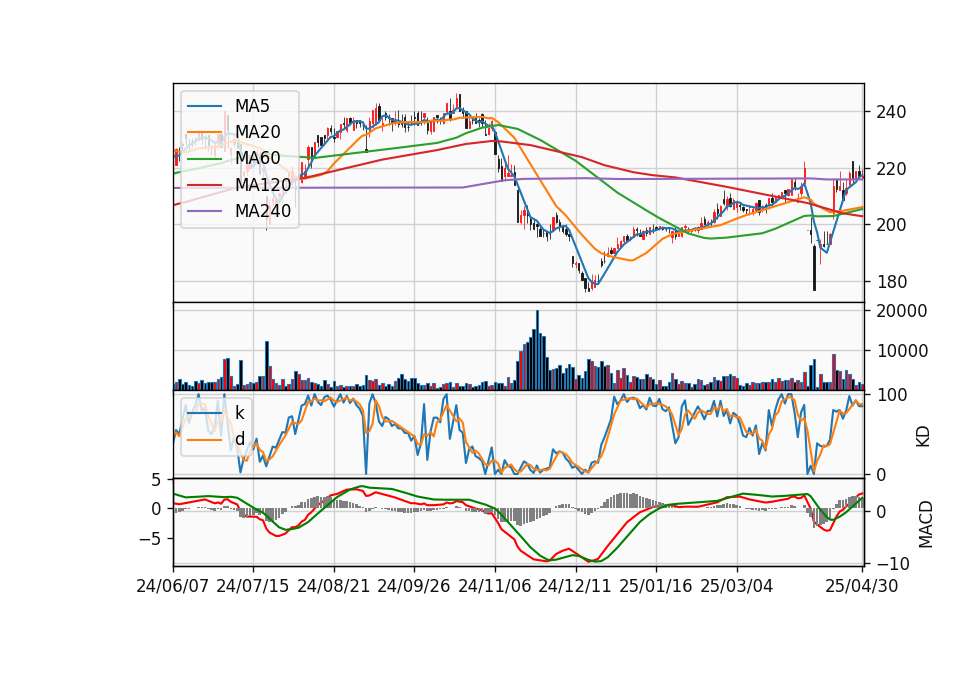The height and width of the screenshot is (690, 960).
Task: Click the MA5 legend label
Action: (x=252, y=106)
